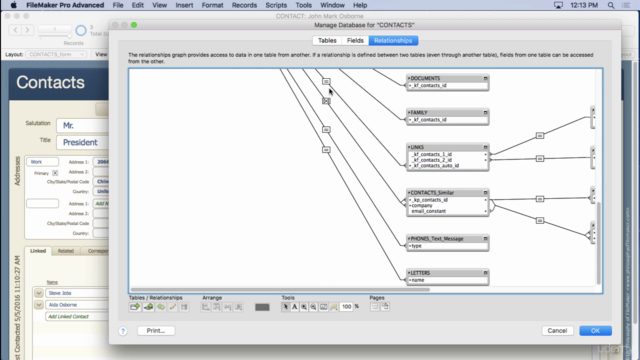Click the graph vertical scrollbar

(598, 243)
